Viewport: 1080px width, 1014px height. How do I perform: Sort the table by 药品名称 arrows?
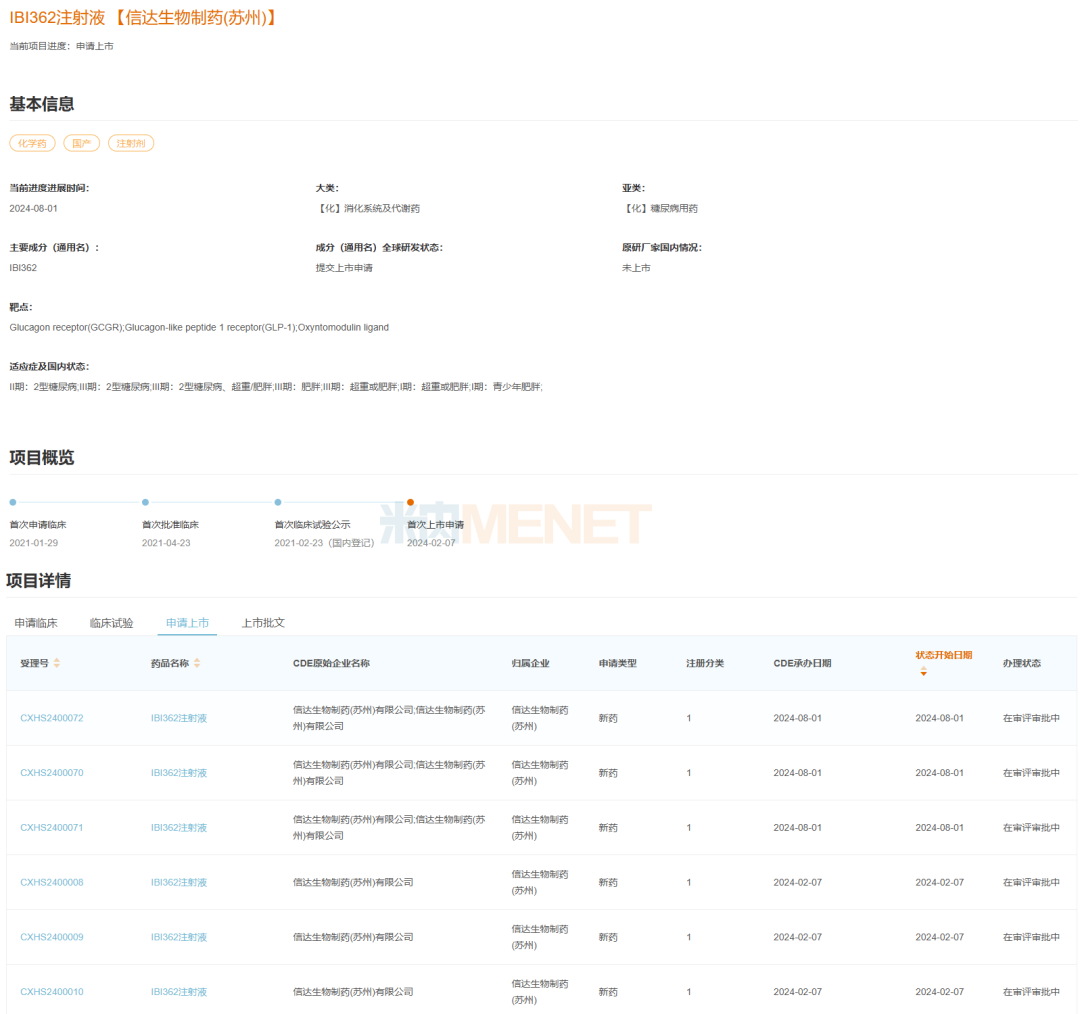tap(197, 663)
